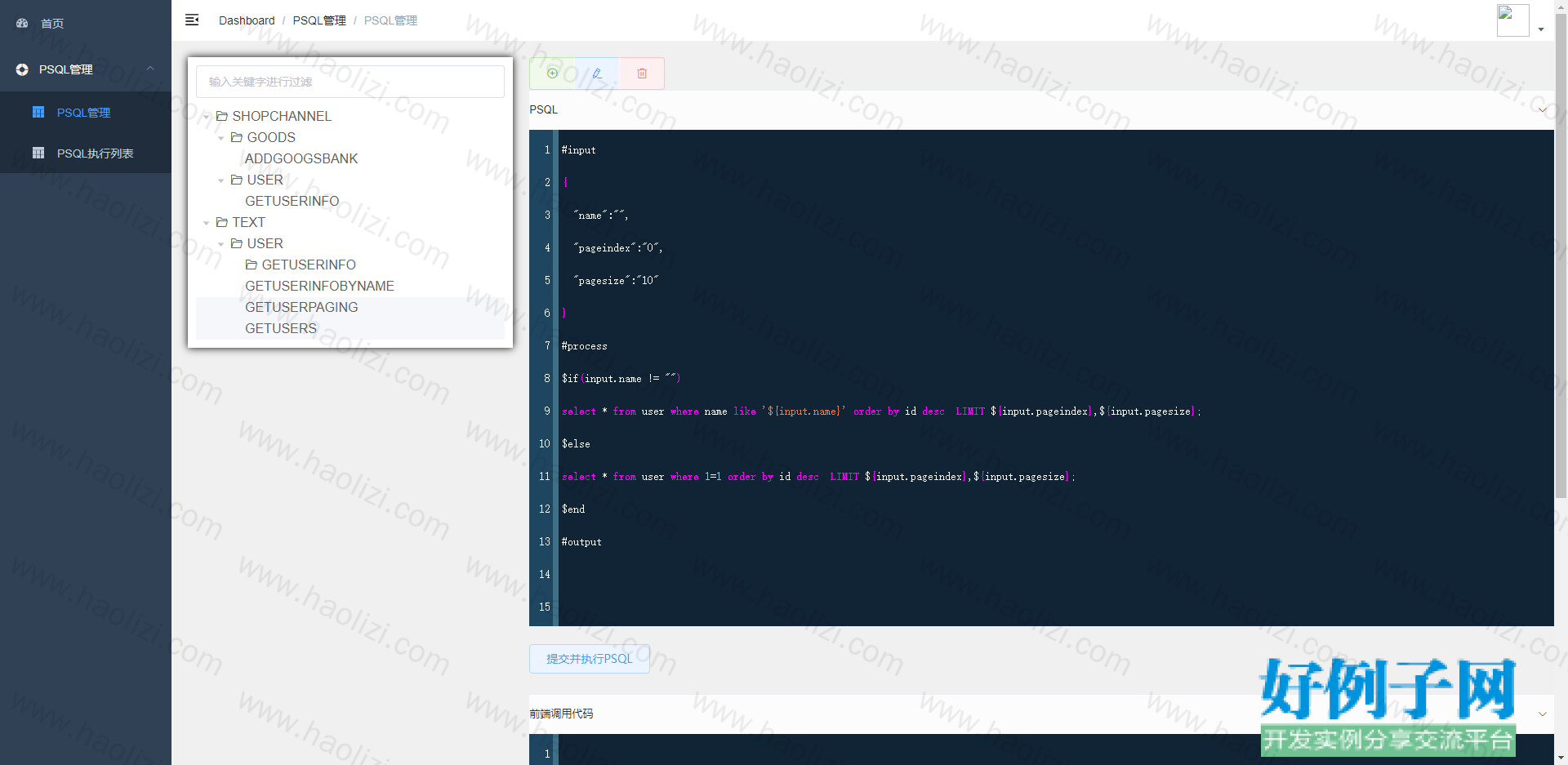Collapse the TEXT tree node
The height and width of the screenshot is (765, 1568).
tap(207, 223)
